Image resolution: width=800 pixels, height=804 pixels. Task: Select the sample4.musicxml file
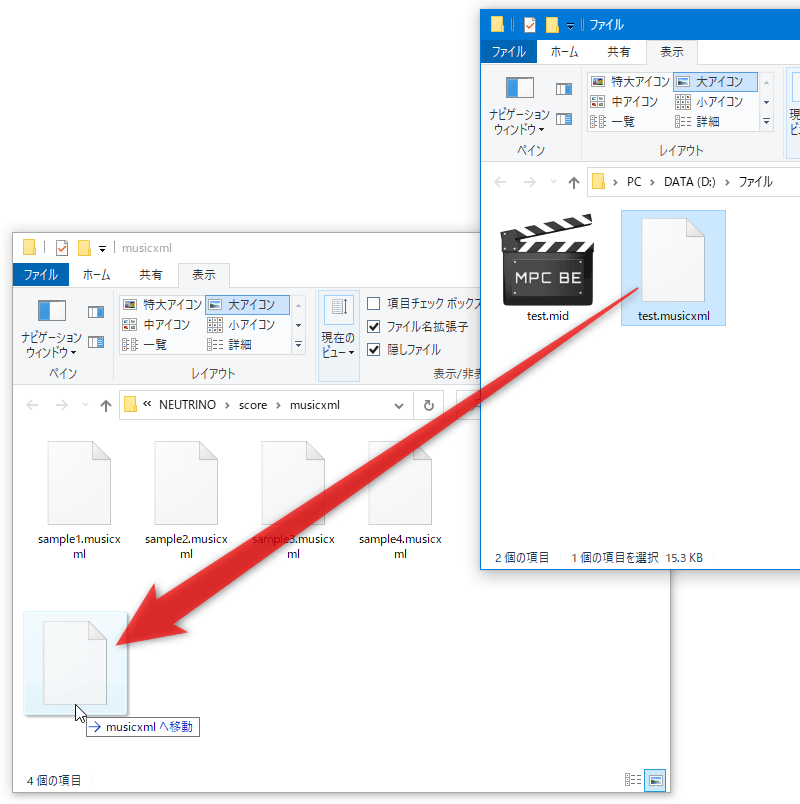pos(400,500)
